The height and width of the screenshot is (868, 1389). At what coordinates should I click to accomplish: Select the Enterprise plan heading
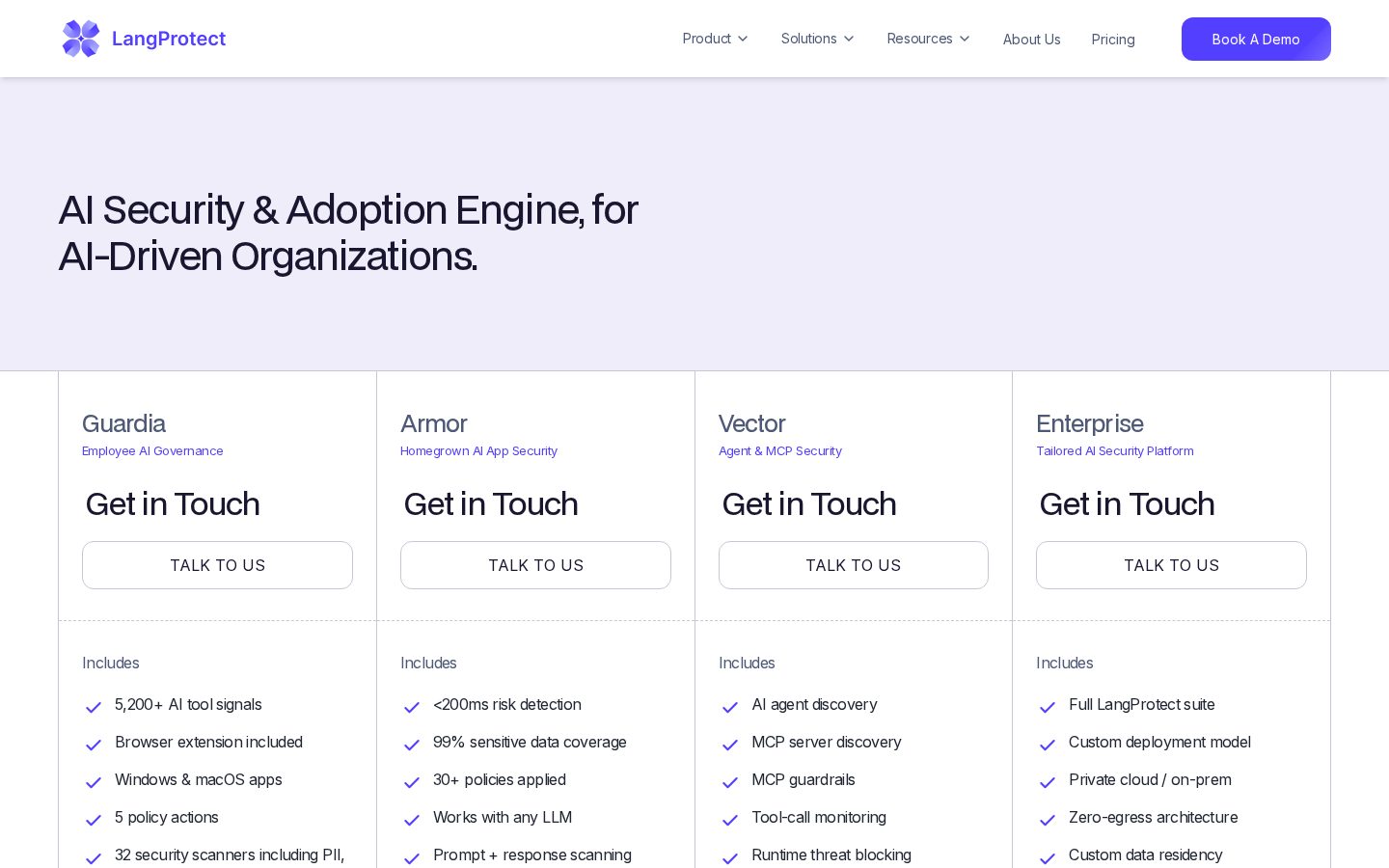click(x=1090, y=423)
